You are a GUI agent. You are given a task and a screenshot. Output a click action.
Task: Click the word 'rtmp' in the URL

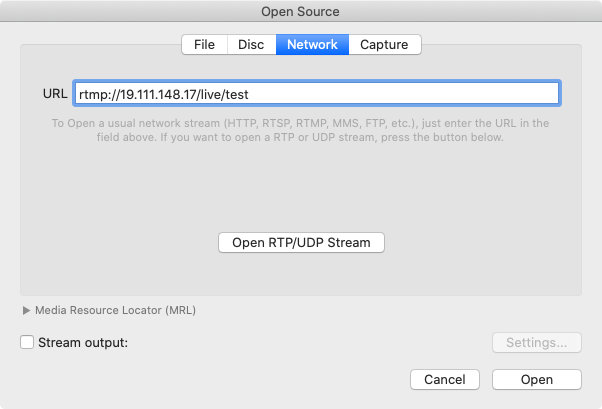click(93, 95)
